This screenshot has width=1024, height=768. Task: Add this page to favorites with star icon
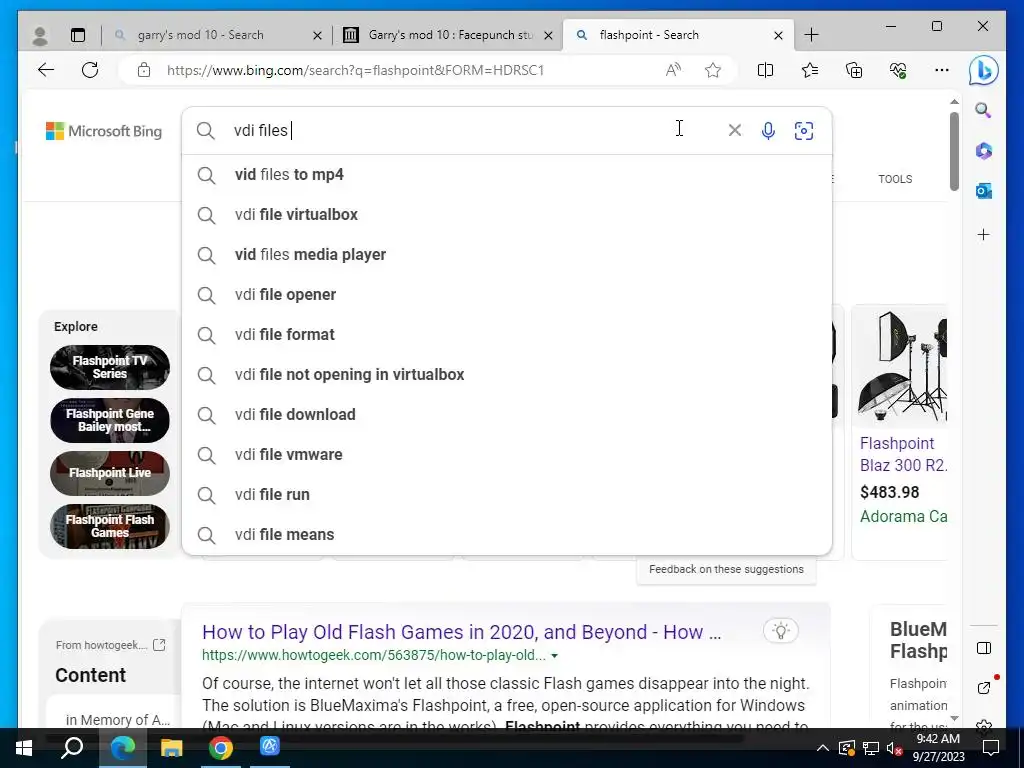coord(713,70)
